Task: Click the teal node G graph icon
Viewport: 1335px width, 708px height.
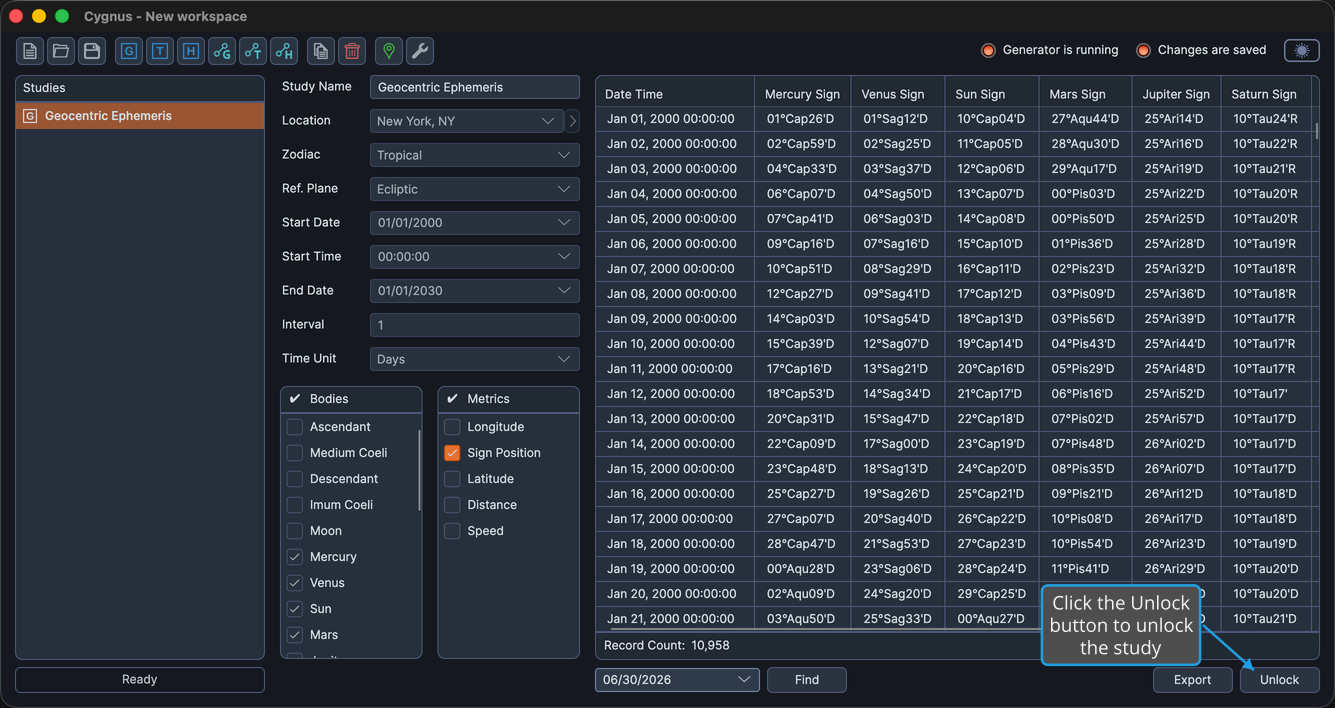Action: (222, 51)
